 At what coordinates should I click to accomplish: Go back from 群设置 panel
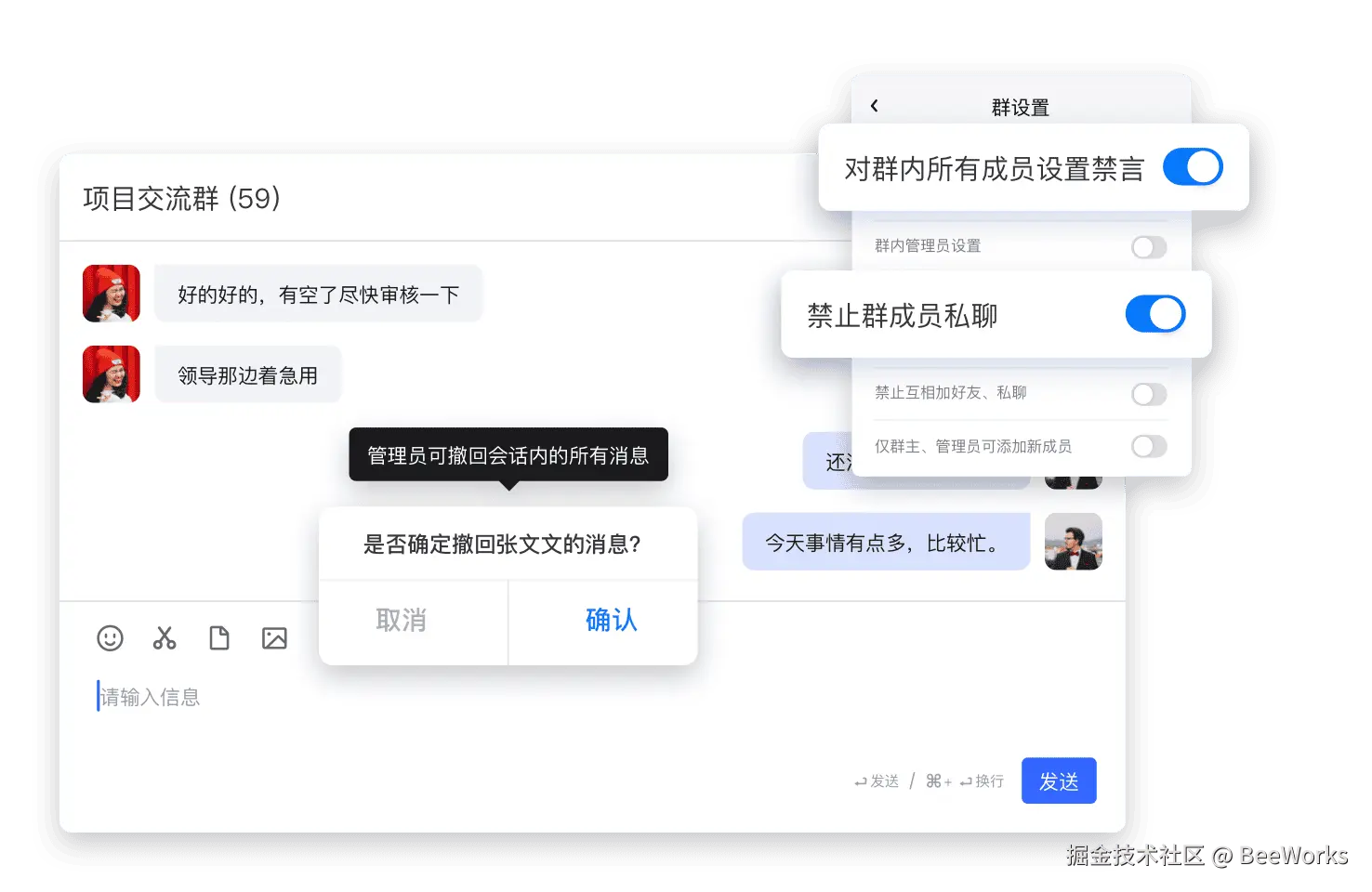[x=874, y=106]
